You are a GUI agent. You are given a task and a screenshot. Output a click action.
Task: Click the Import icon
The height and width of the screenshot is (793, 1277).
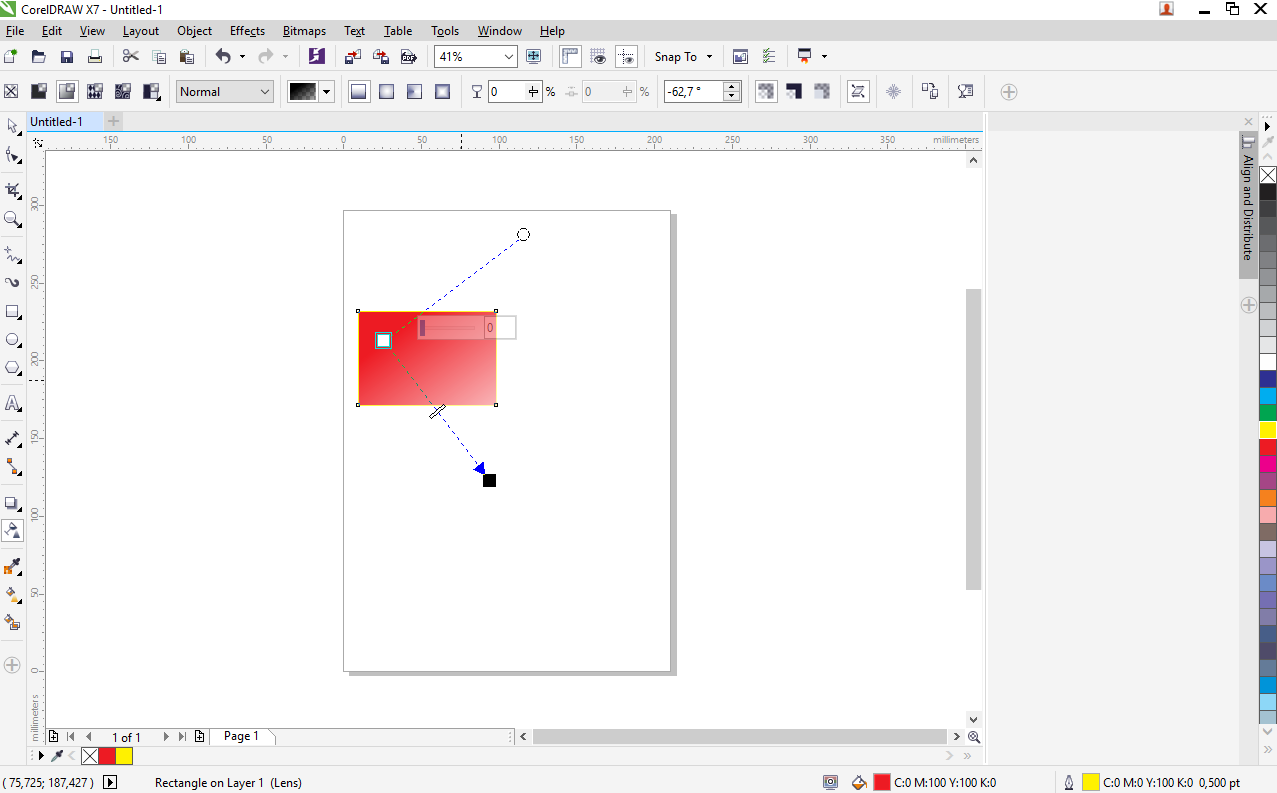353,57
